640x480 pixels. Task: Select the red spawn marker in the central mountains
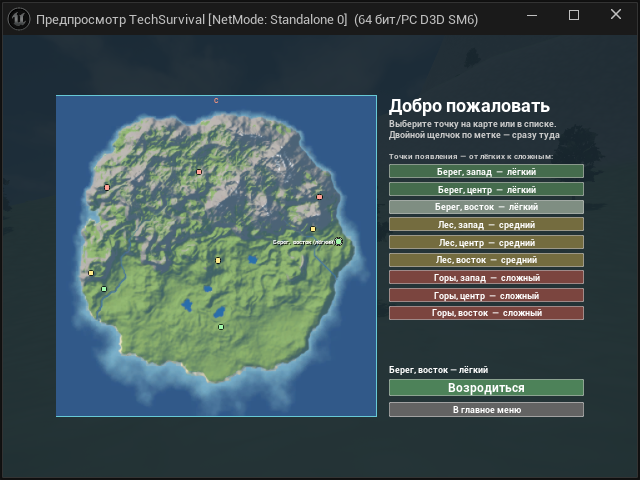point(199,172)
